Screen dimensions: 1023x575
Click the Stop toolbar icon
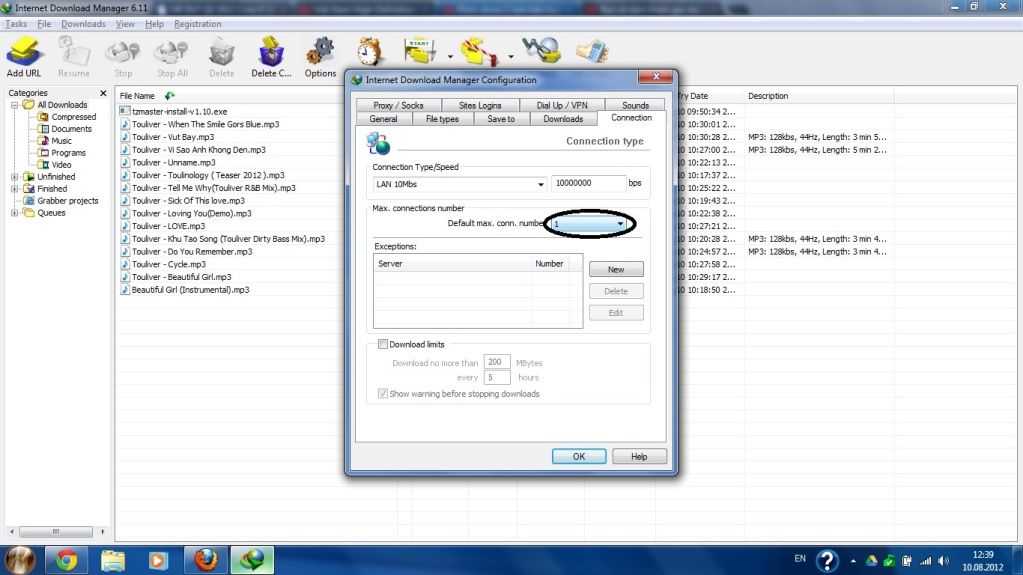point(123,57)
